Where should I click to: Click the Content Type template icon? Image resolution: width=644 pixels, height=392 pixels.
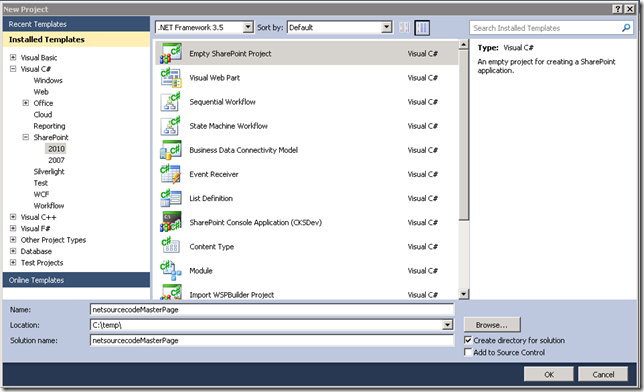[170, 247]
